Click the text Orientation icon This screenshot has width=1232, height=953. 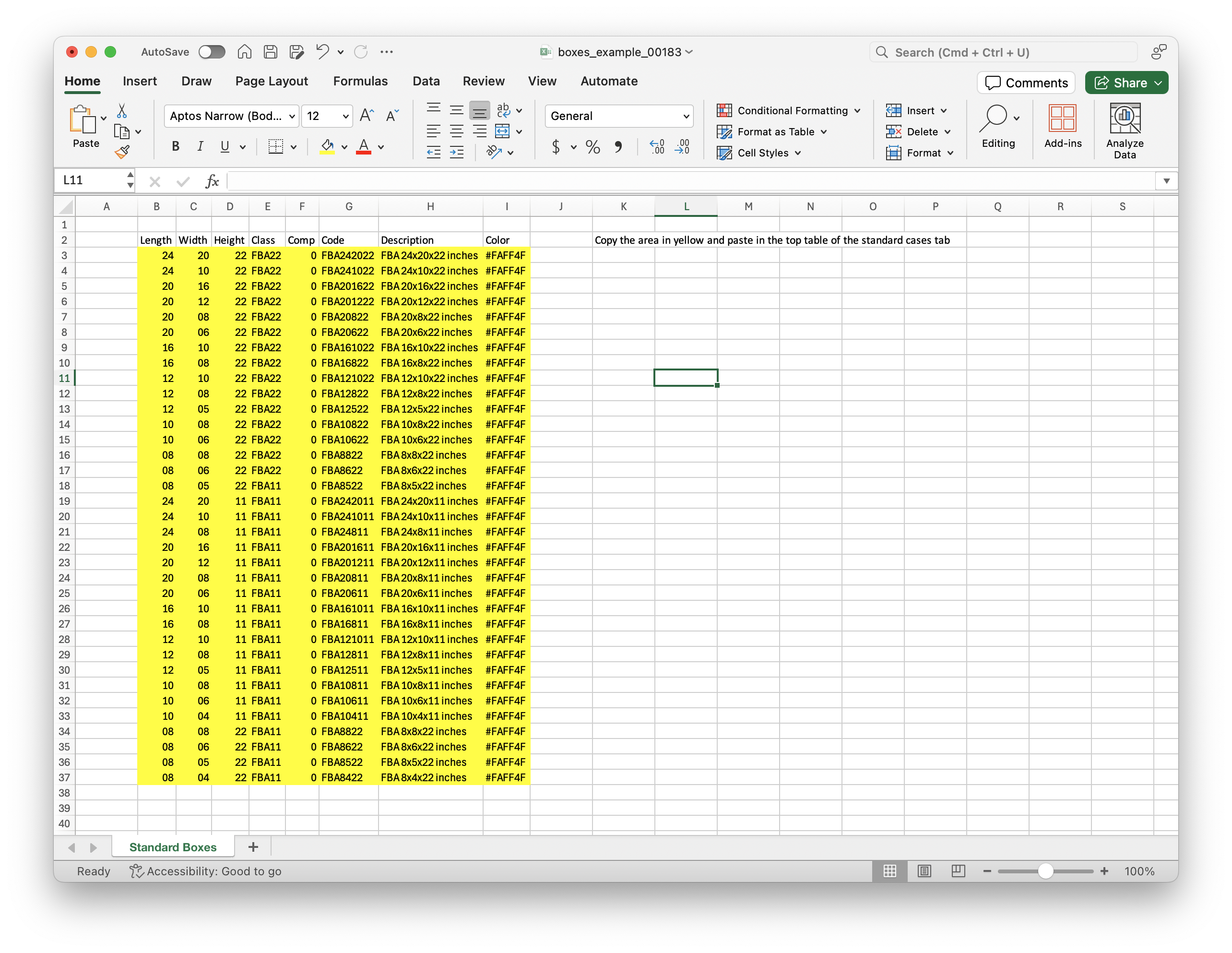[494, 152]
